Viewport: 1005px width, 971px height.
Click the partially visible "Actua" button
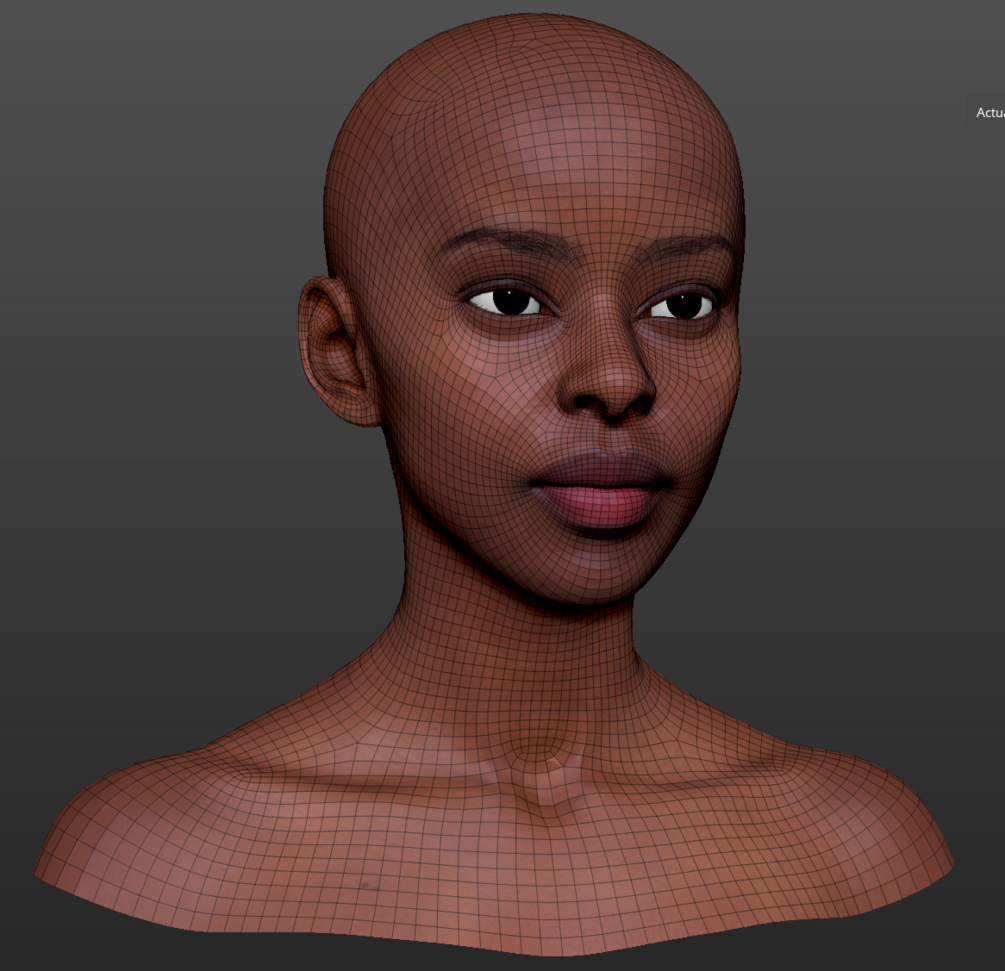987,113
